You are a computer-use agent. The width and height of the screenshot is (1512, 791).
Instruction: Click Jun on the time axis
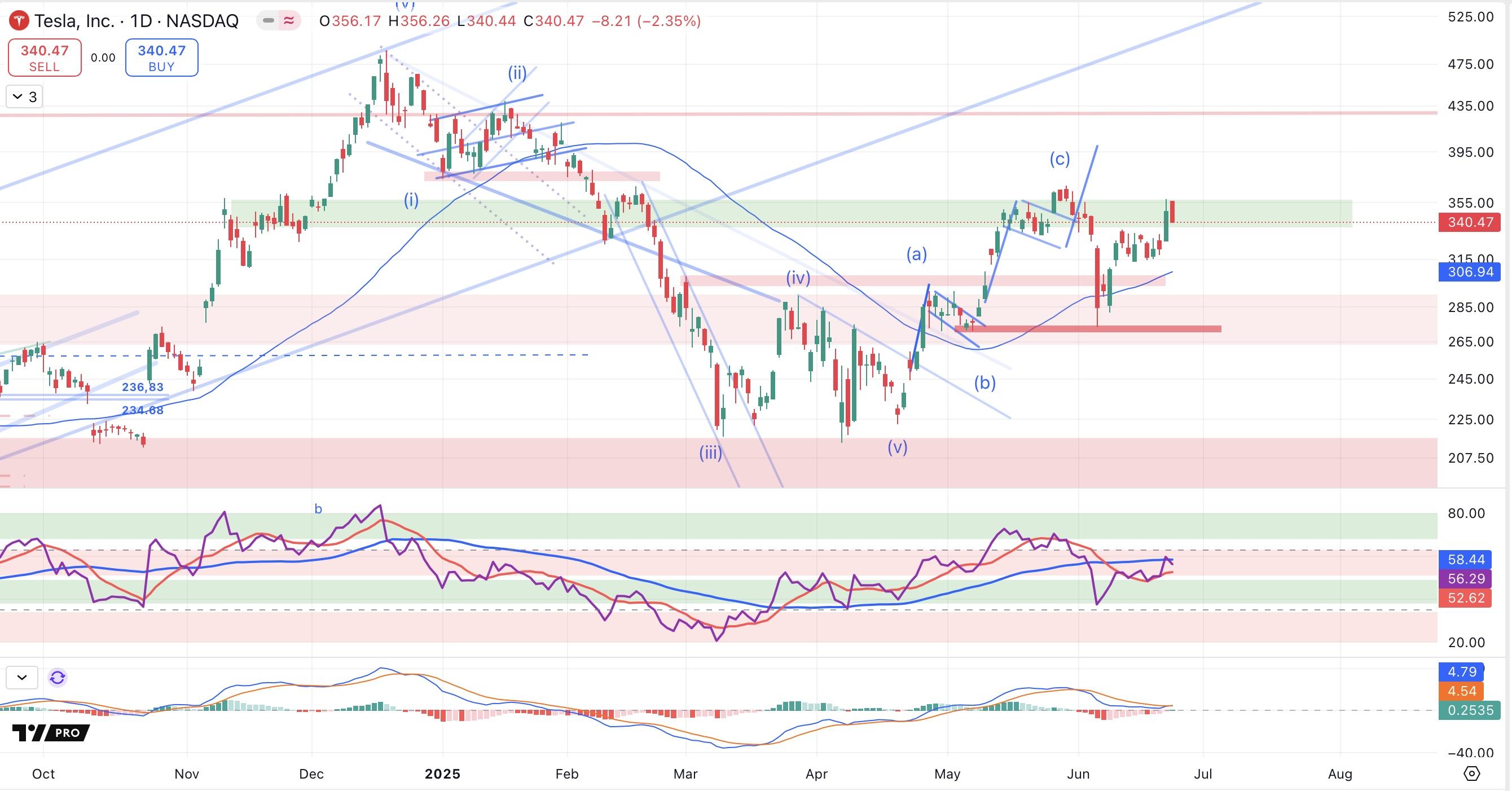(x=1078, y=774)
